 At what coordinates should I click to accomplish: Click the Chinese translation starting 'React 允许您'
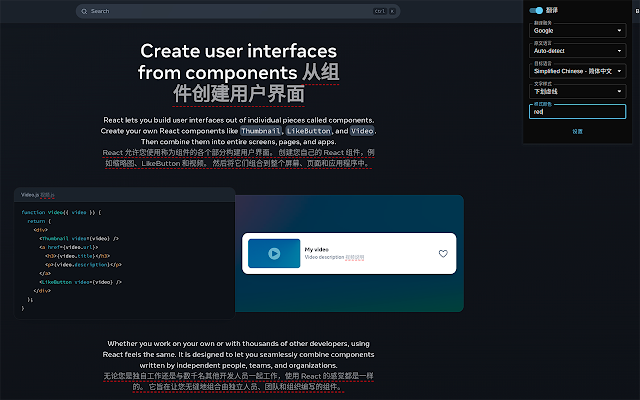click(238, 158)
